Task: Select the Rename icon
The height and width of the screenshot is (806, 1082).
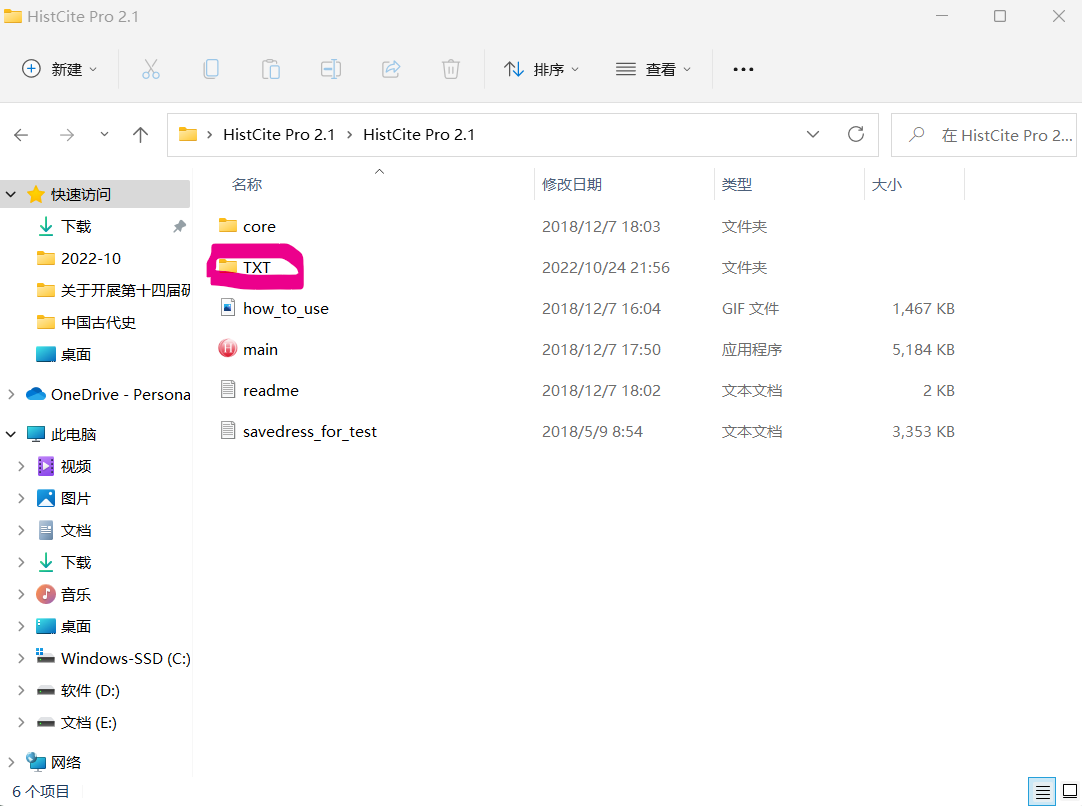Action: click(331, 68)
